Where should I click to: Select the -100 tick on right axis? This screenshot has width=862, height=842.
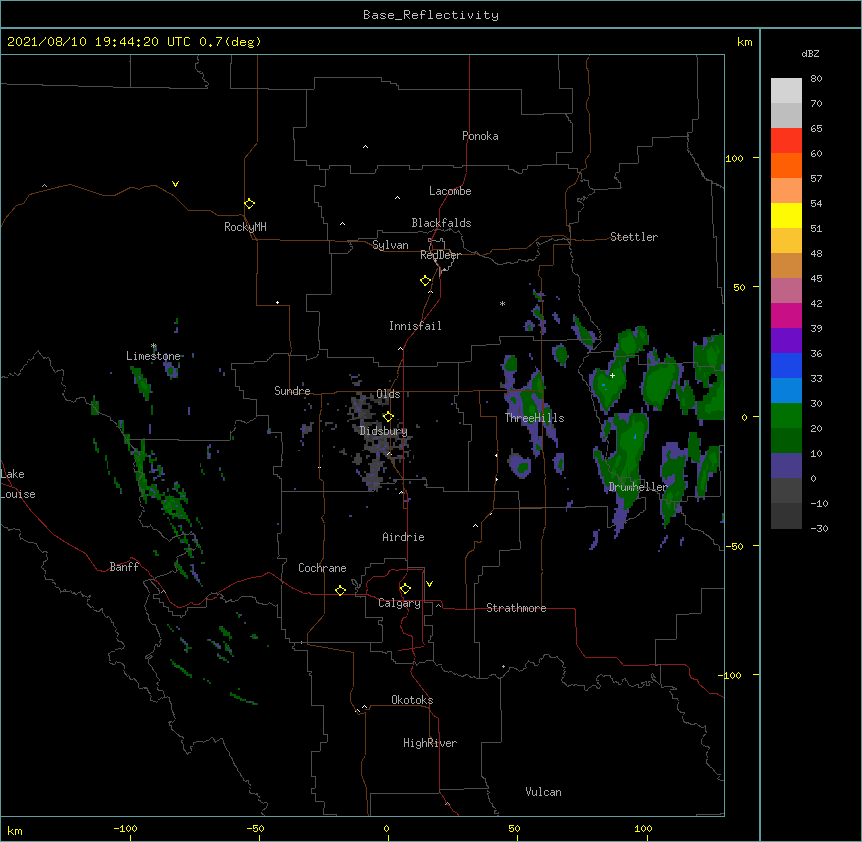[731, 675]
